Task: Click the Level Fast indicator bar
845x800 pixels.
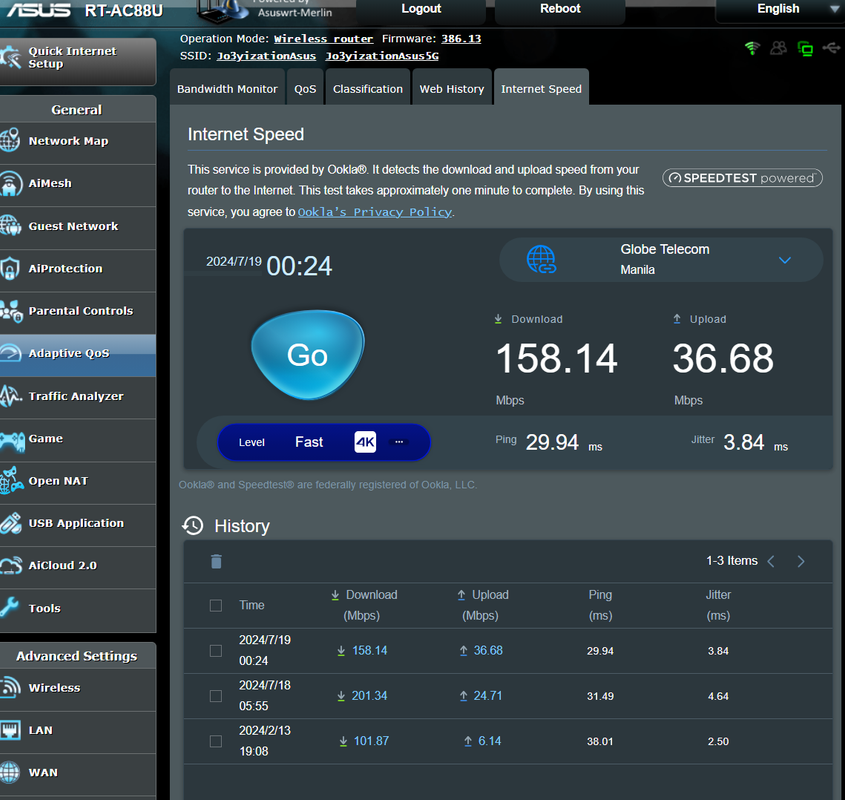Action: click(x=323, y=442)
